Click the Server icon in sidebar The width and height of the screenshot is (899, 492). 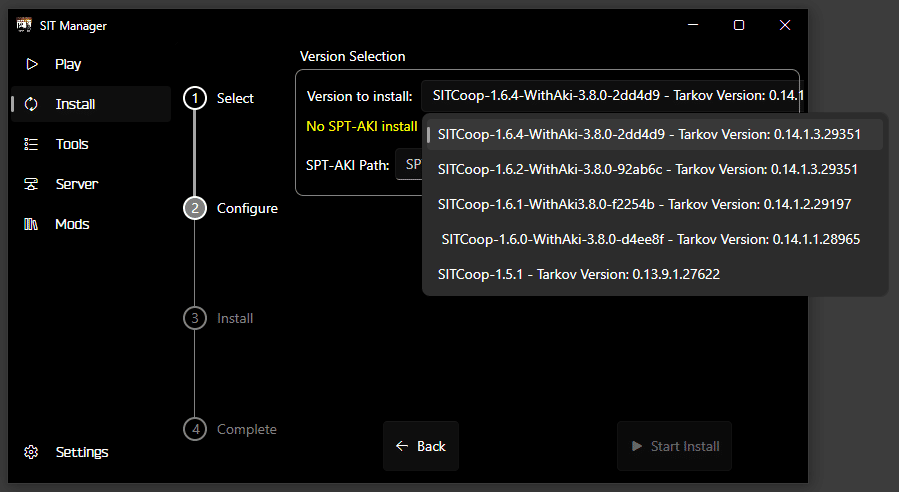31,184
